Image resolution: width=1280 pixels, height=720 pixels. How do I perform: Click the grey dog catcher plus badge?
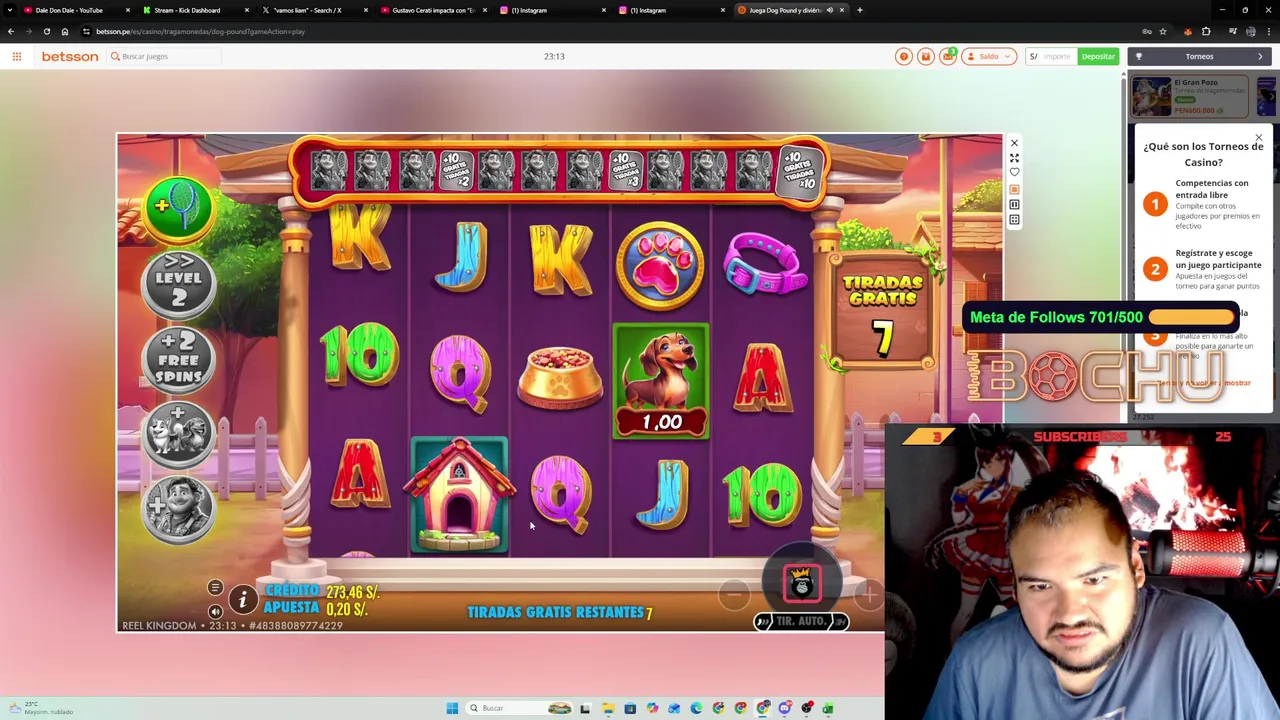(178, 509)
